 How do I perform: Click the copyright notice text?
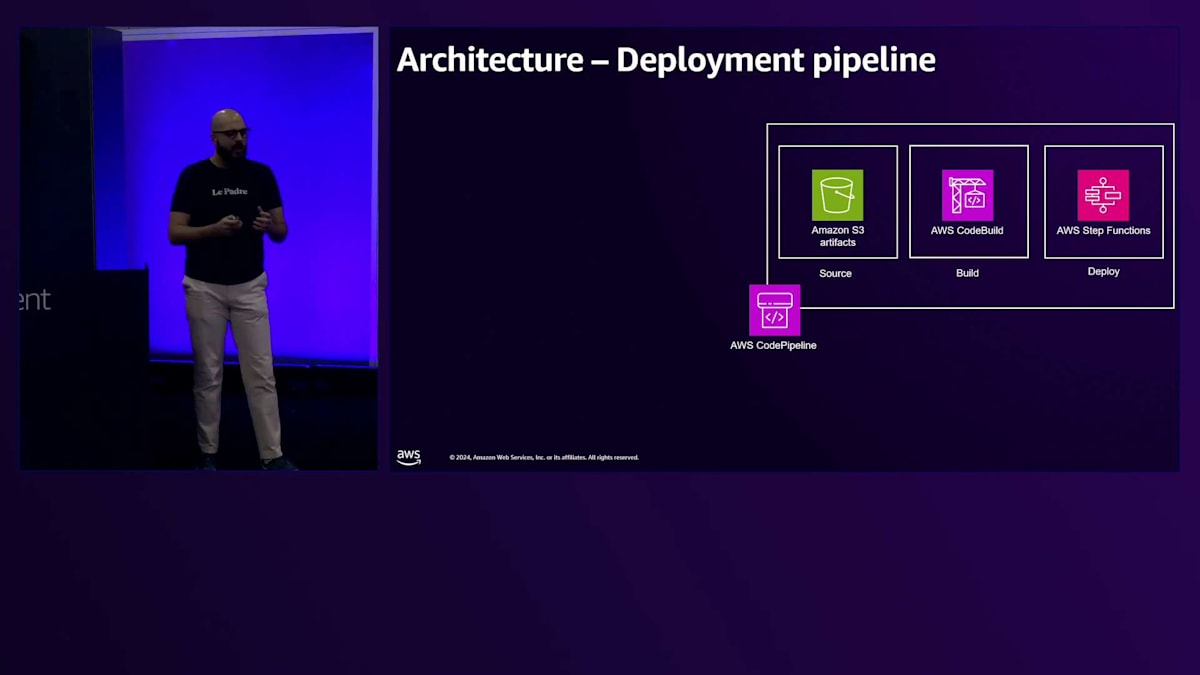click(x=544, y=458)
